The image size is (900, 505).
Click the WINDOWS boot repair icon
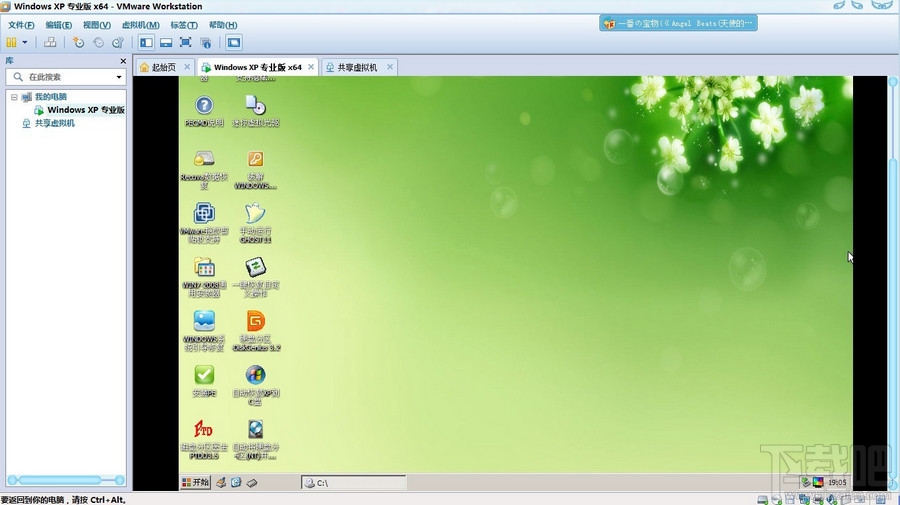204,331
